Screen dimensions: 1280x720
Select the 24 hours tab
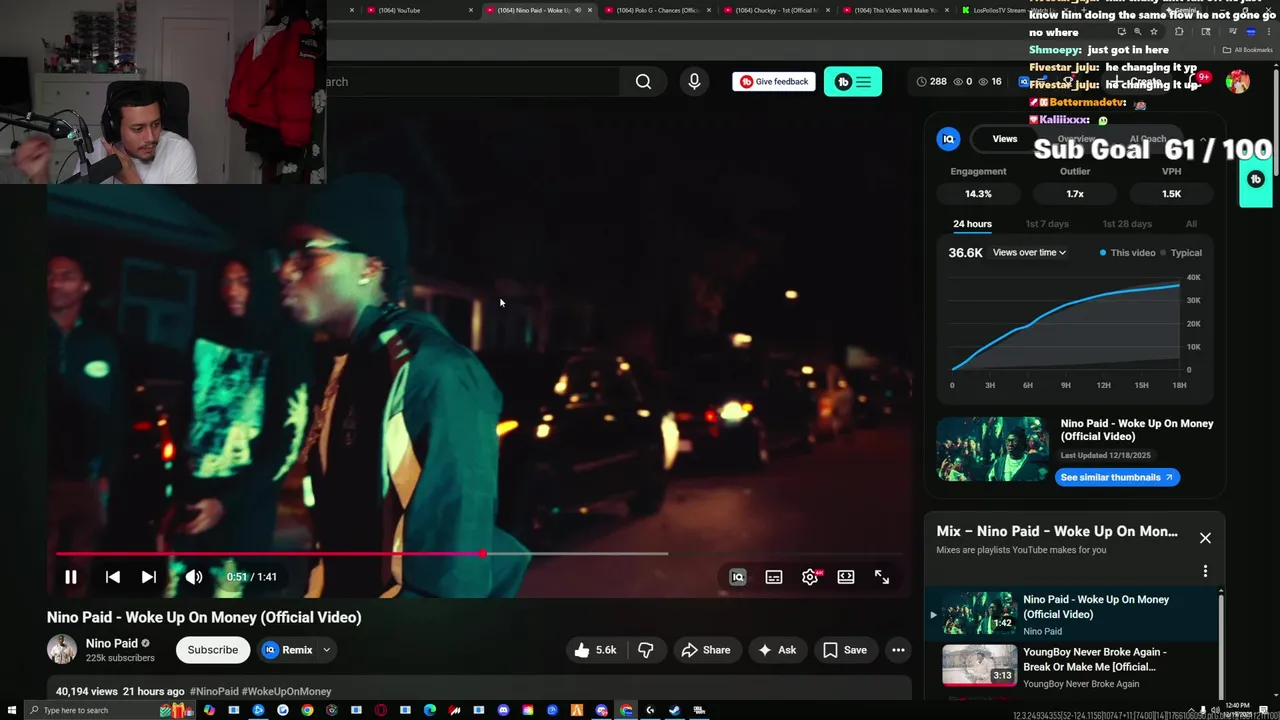coord(972,224)
